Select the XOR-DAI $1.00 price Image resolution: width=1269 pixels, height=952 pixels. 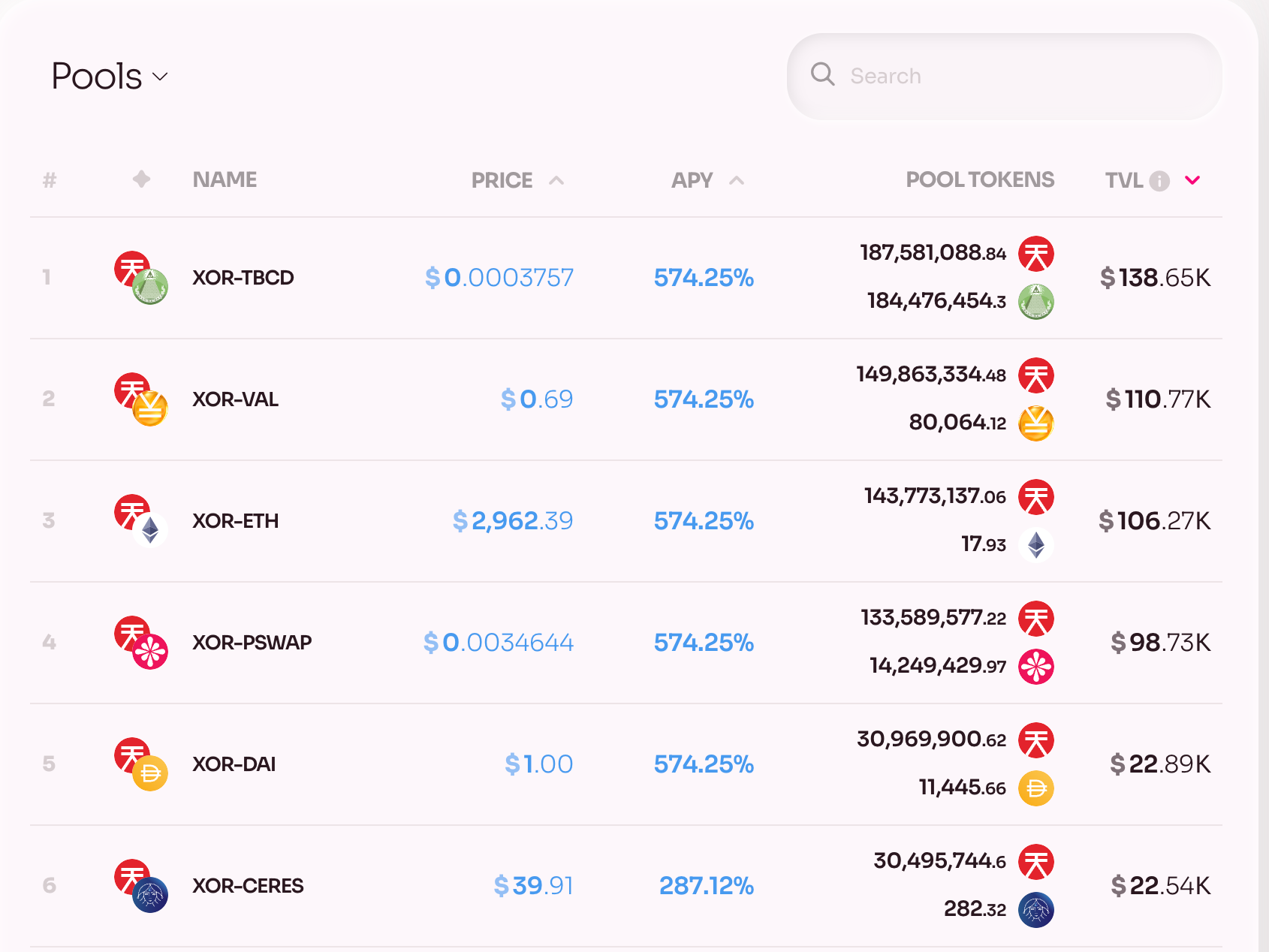tap(538, 764)
